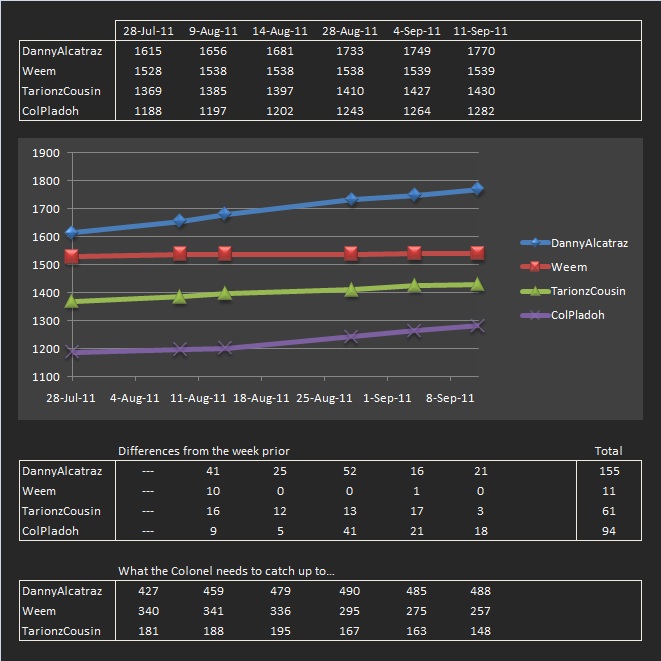Click the cell with value 1770
Viewport: 661px width, 661px height.
(481, 51)
